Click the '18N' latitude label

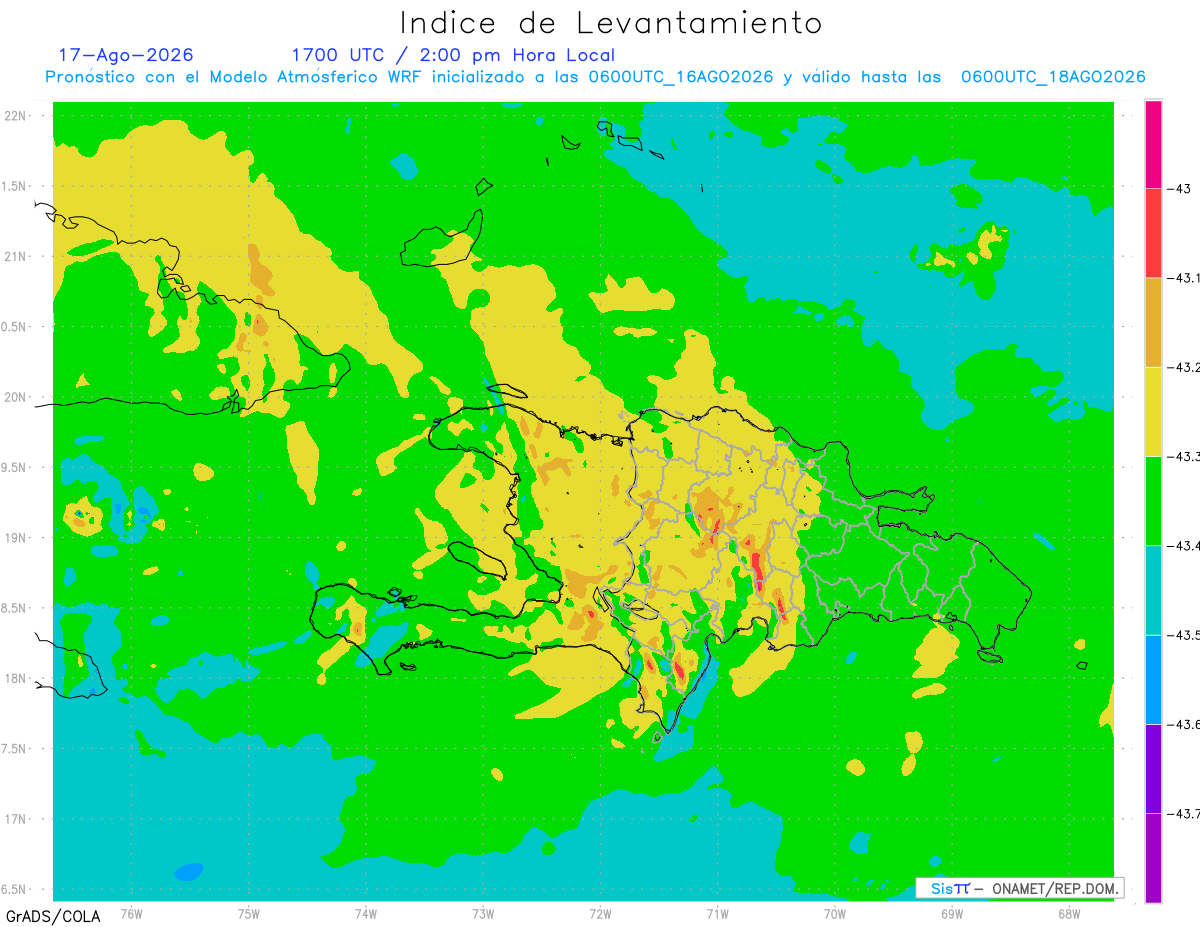[16, 678]
